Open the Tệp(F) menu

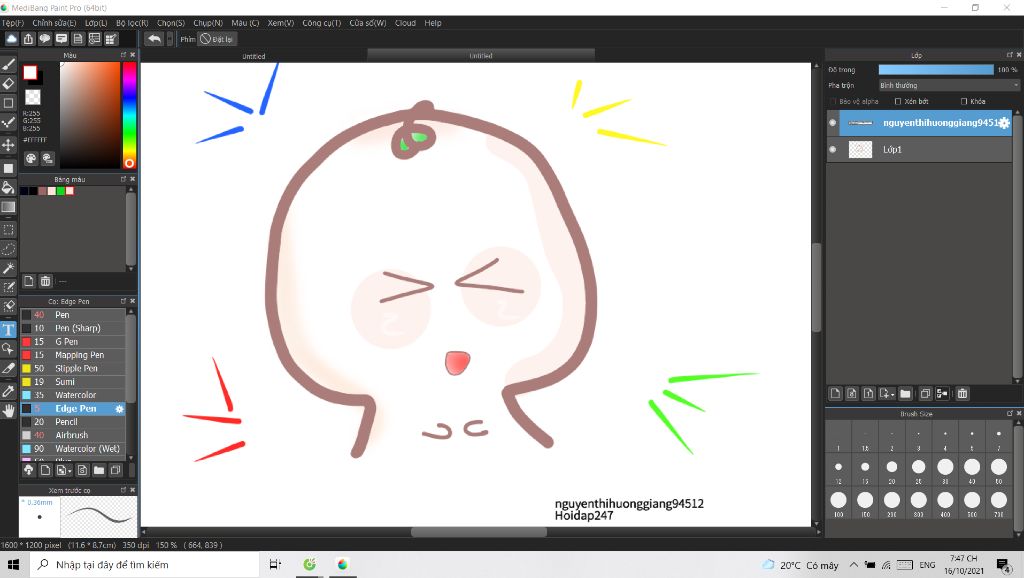coord(12,23)
